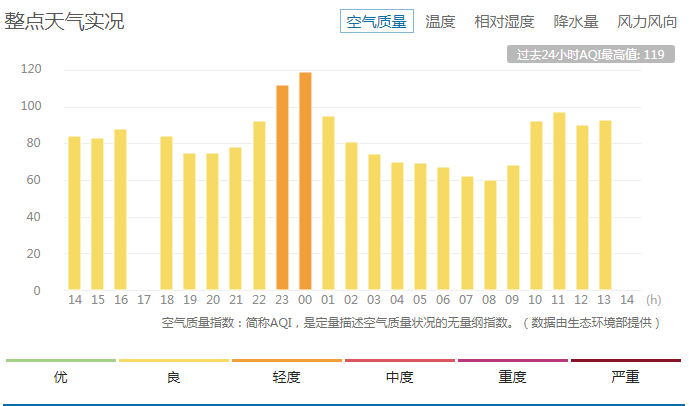Select the bar for hour 18
Viewport: 689px width, 406px height.
point(166,213)
